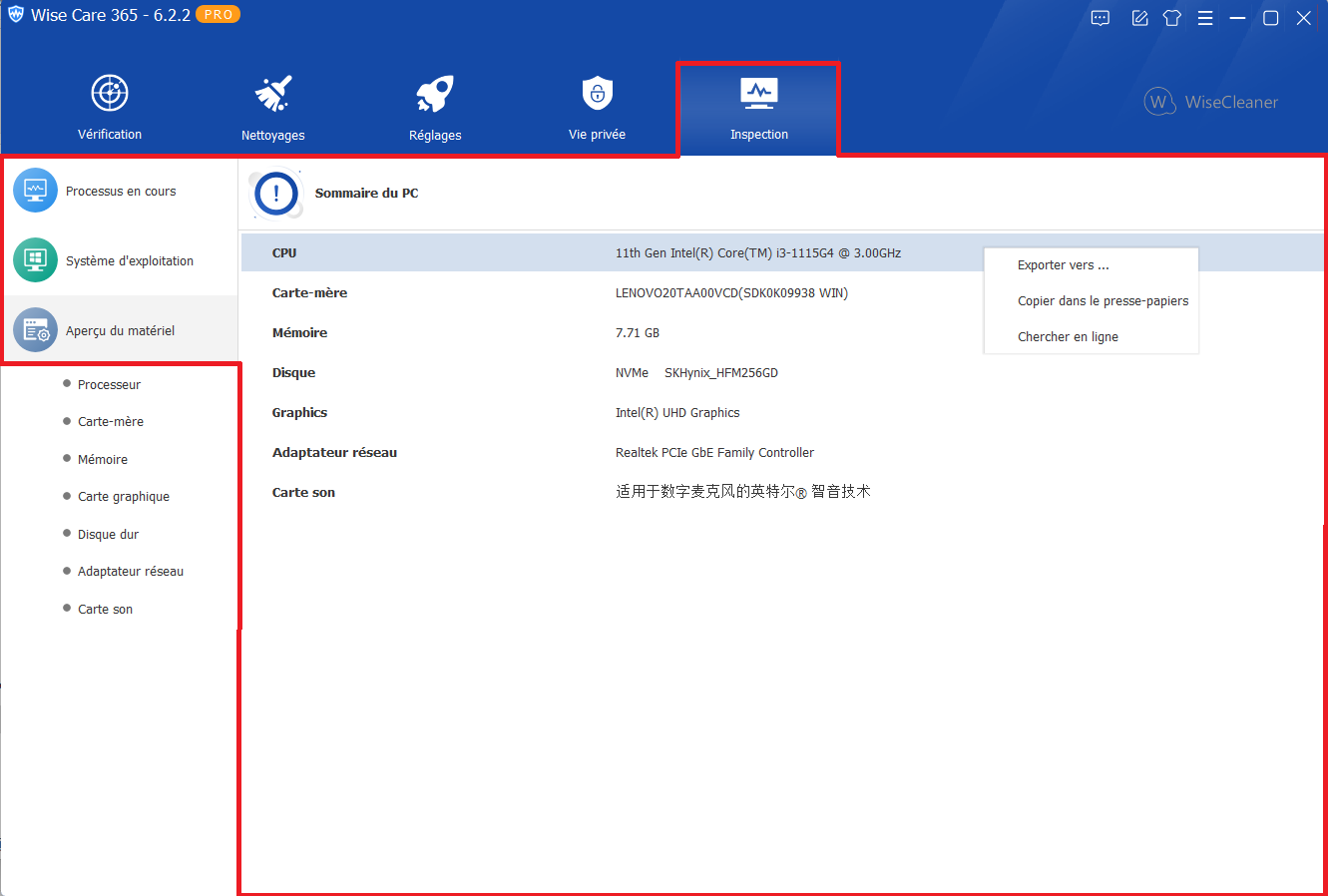Select the Mémoire summary row label
Screen dimensions: 1328x896
299,333
